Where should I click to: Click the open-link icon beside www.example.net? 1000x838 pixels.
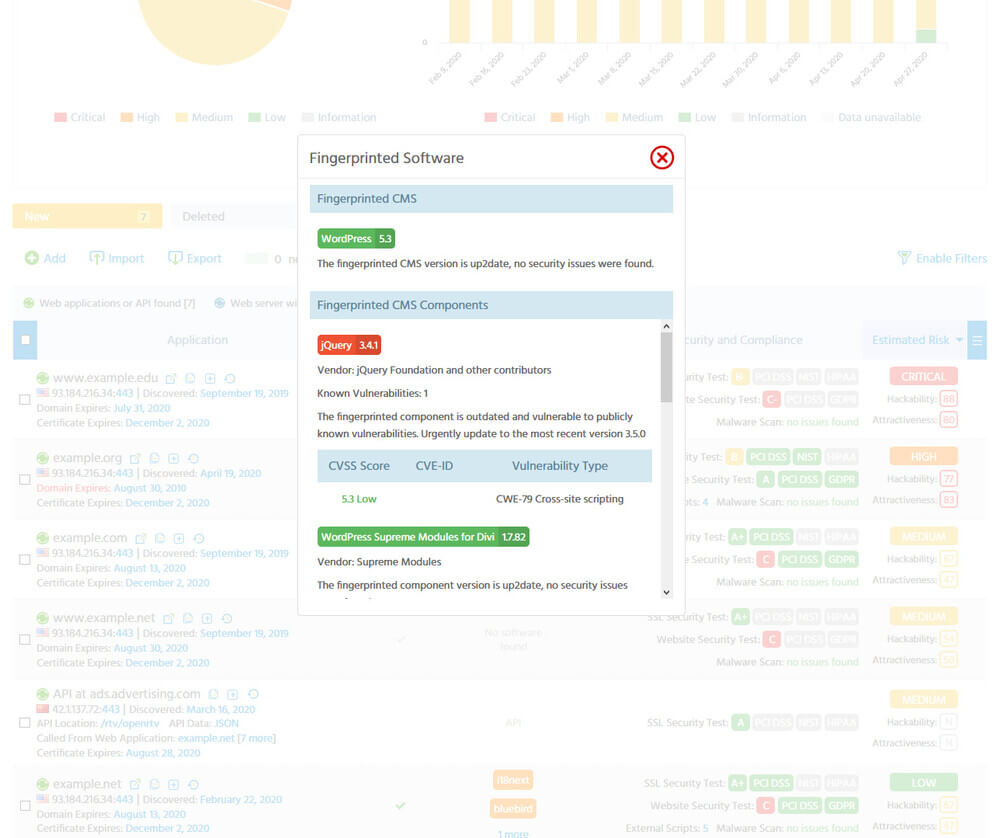pos(168,618)
